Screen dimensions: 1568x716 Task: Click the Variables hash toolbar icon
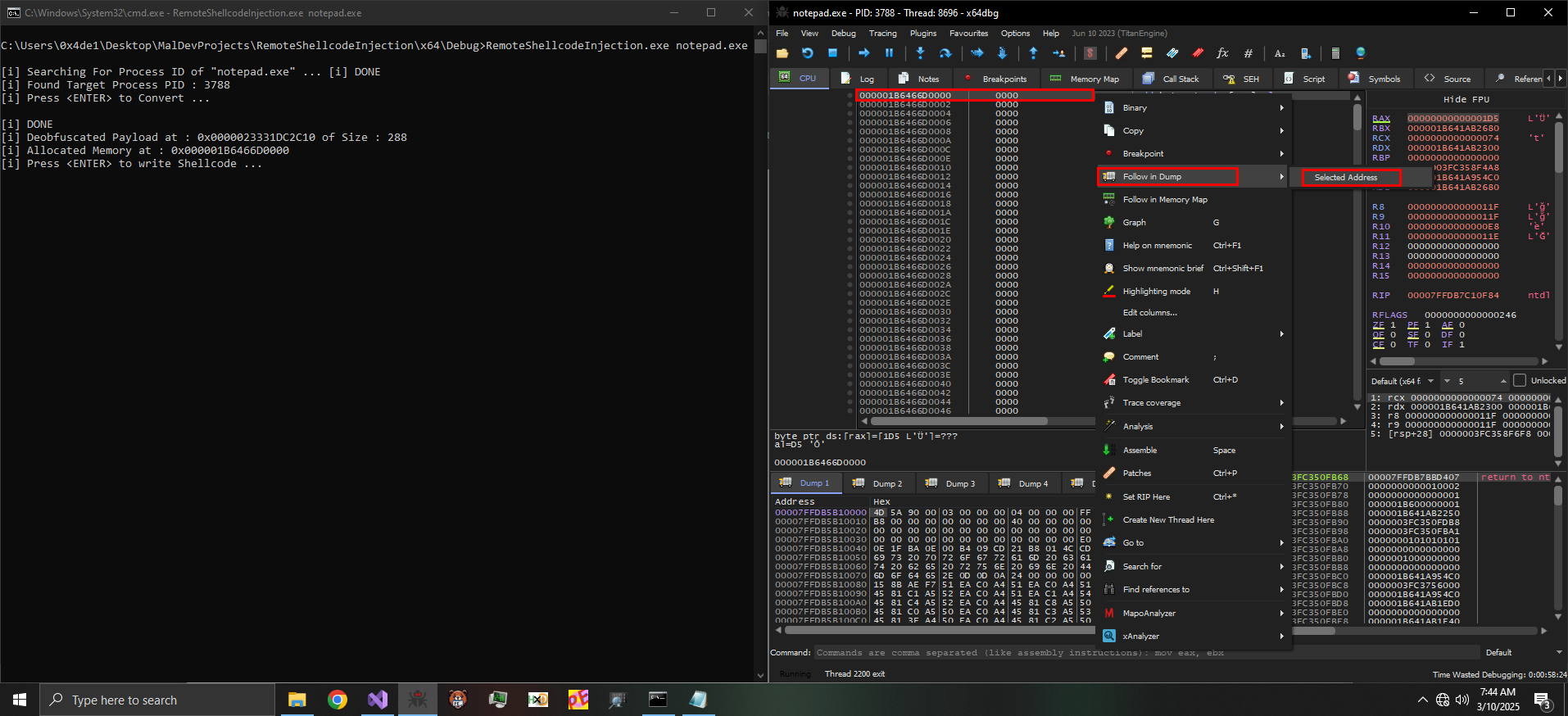tap(1248, 53)
